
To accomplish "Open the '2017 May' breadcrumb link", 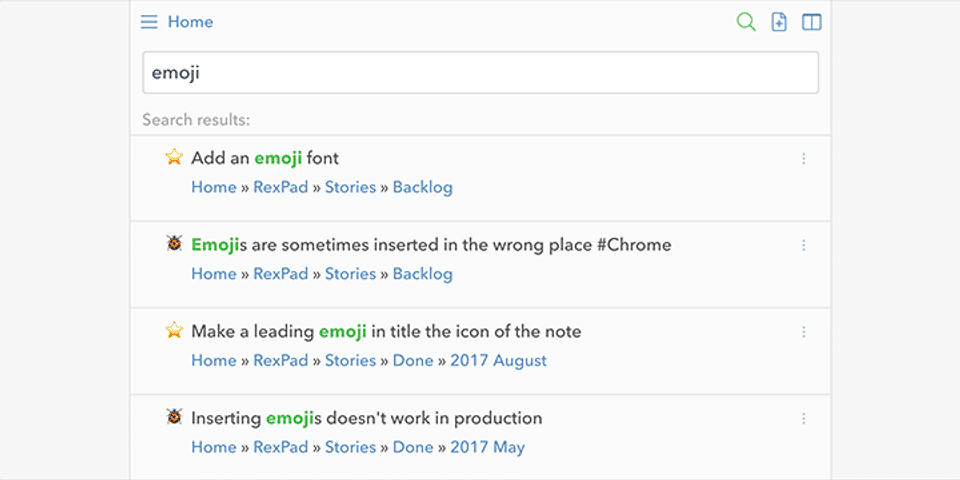I will click(x=487, y=447).
